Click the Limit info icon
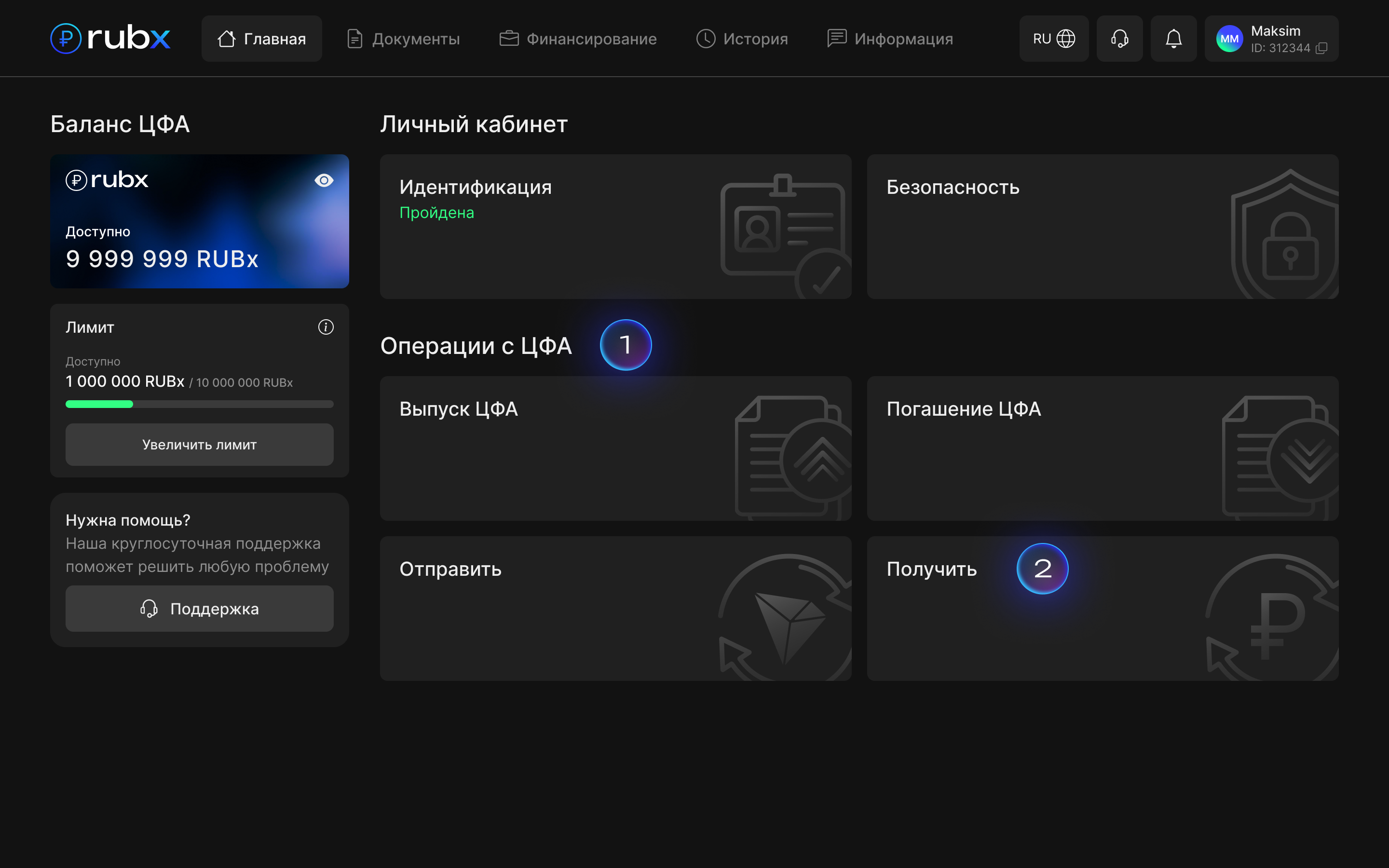Screen dimensions: 1389x868 (x=326, y=327)
